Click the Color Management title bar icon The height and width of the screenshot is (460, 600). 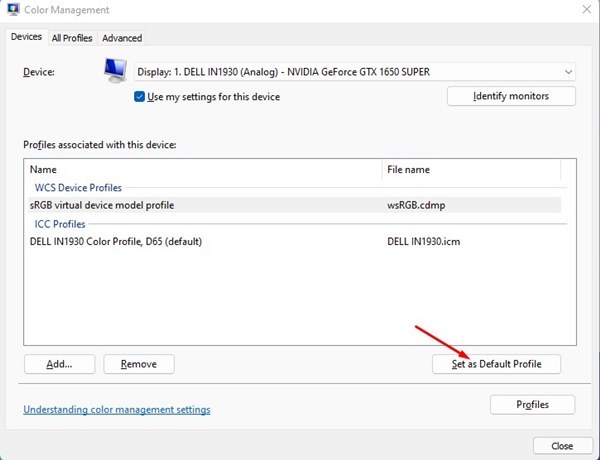coord(12,10)
